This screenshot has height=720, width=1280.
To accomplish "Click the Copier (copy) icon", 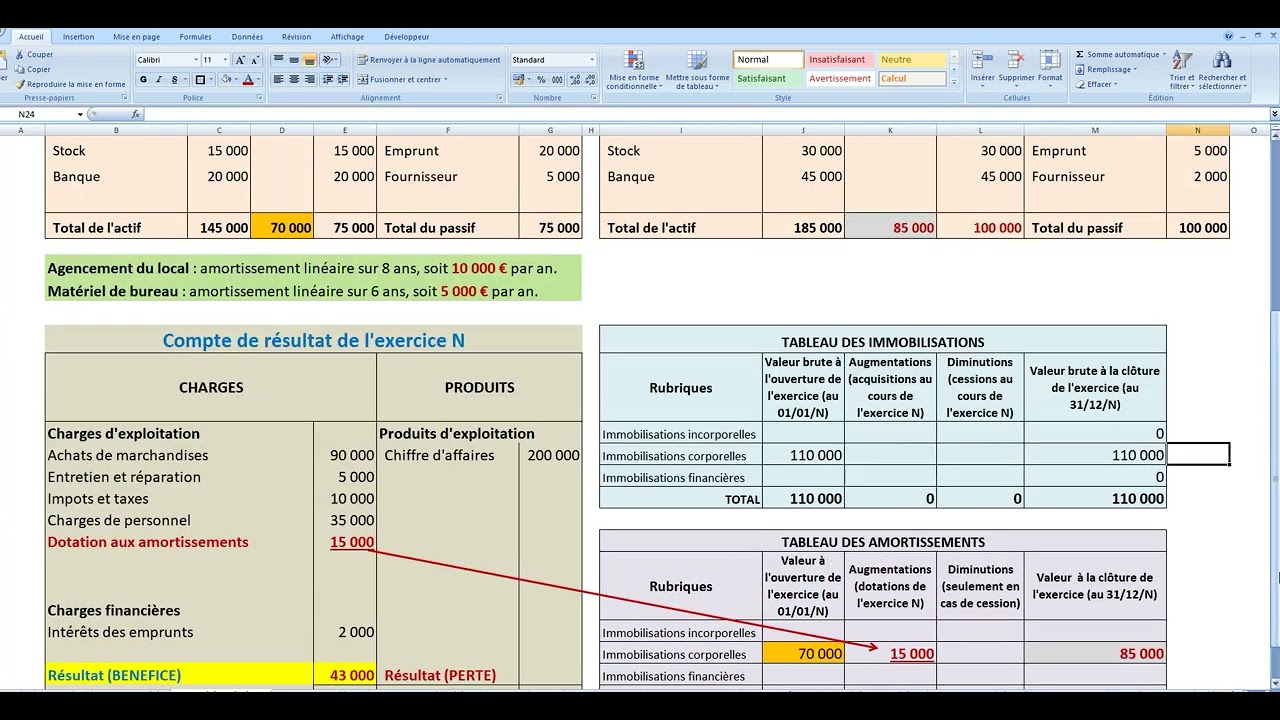I will point(20,70).
